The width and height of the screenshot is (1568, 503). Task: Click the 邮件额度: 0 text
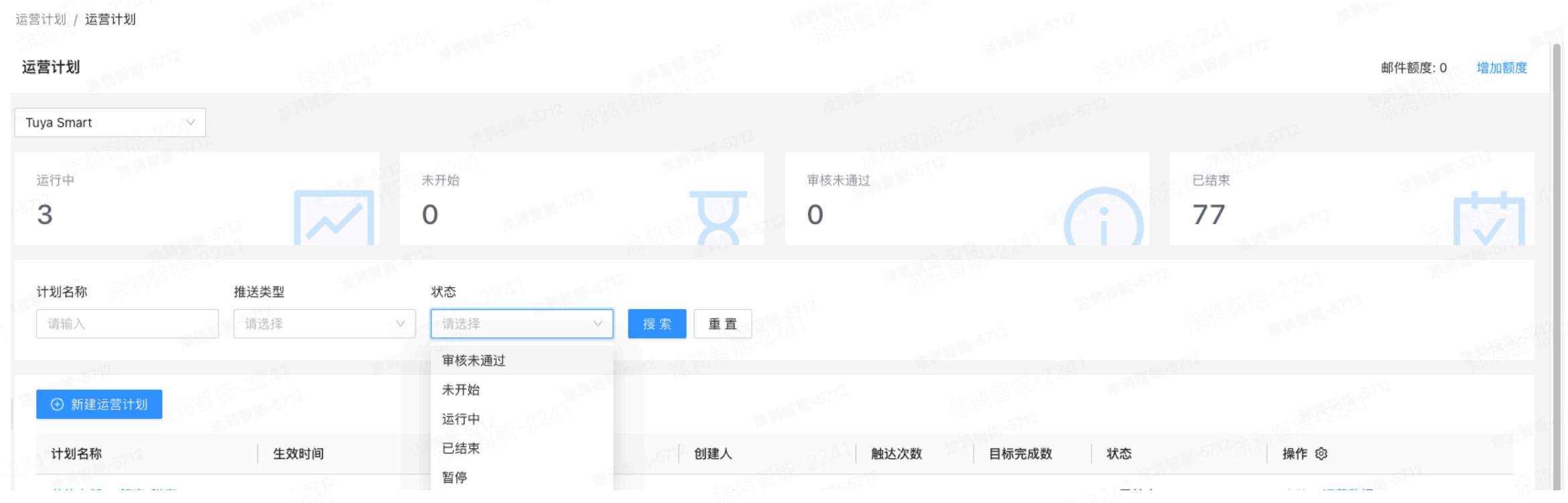click(1414, 68)
